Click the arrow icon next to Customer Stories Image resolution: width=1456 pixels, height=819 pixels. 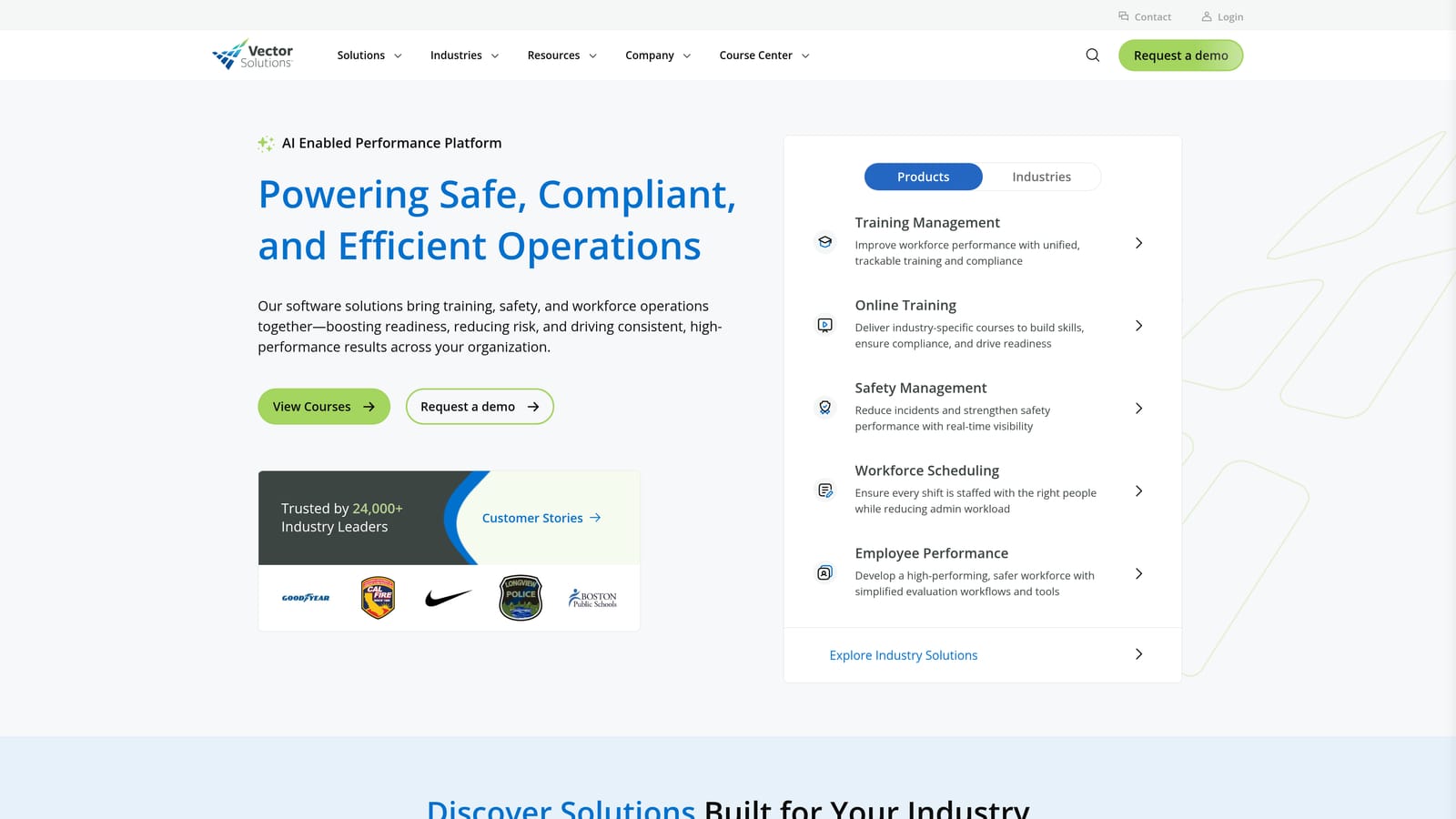[595, 518]
